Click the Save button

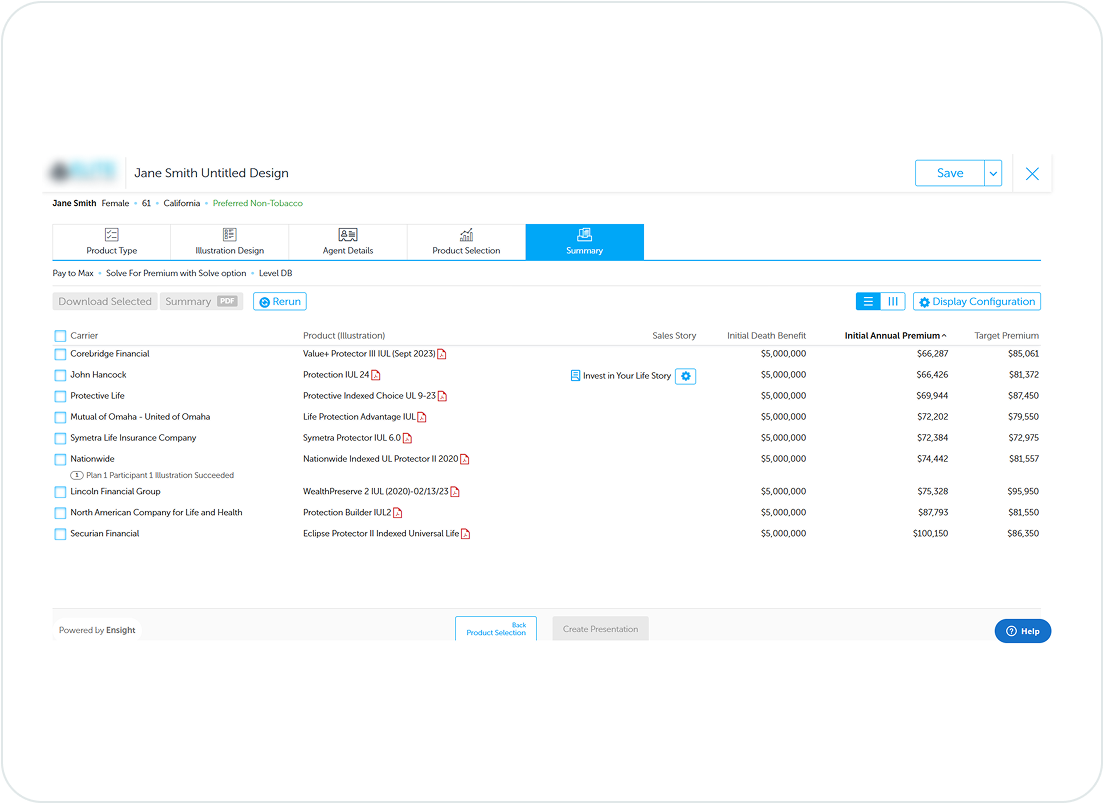(x=950, y=174)
